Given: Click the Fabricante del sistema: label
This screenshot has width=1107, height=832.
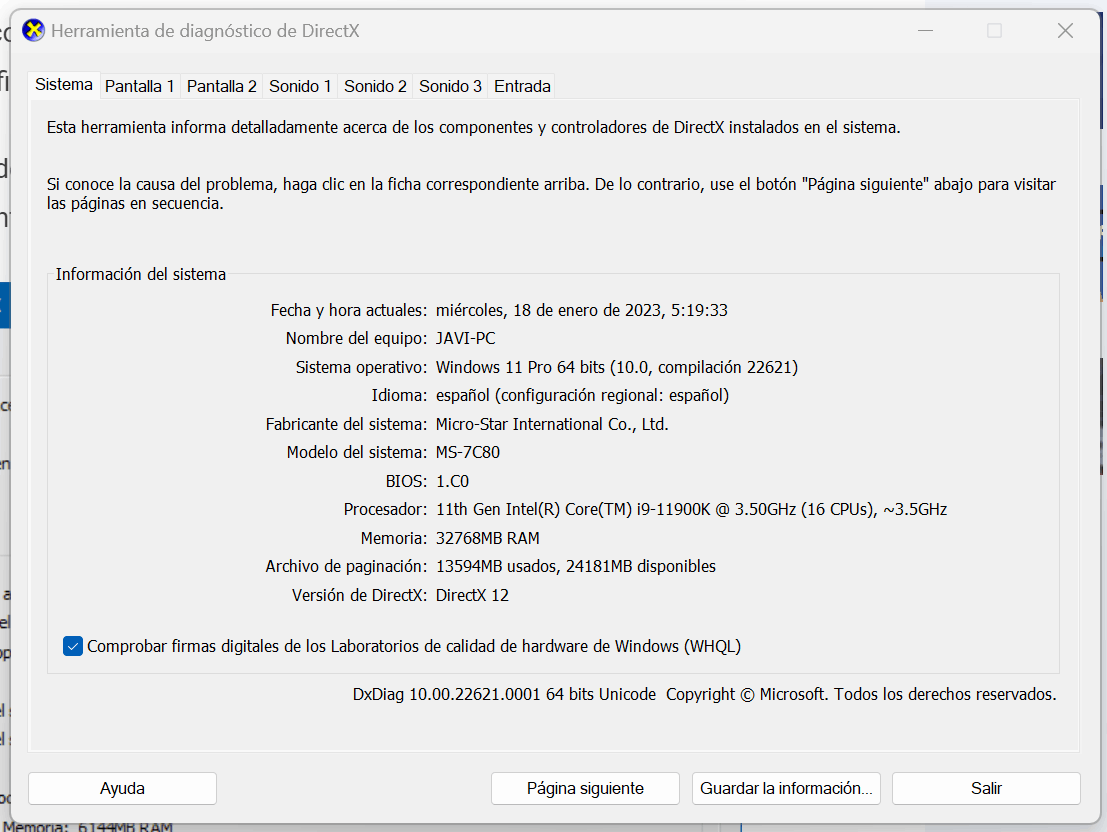Looking at the screenshot, I should 346,424.
